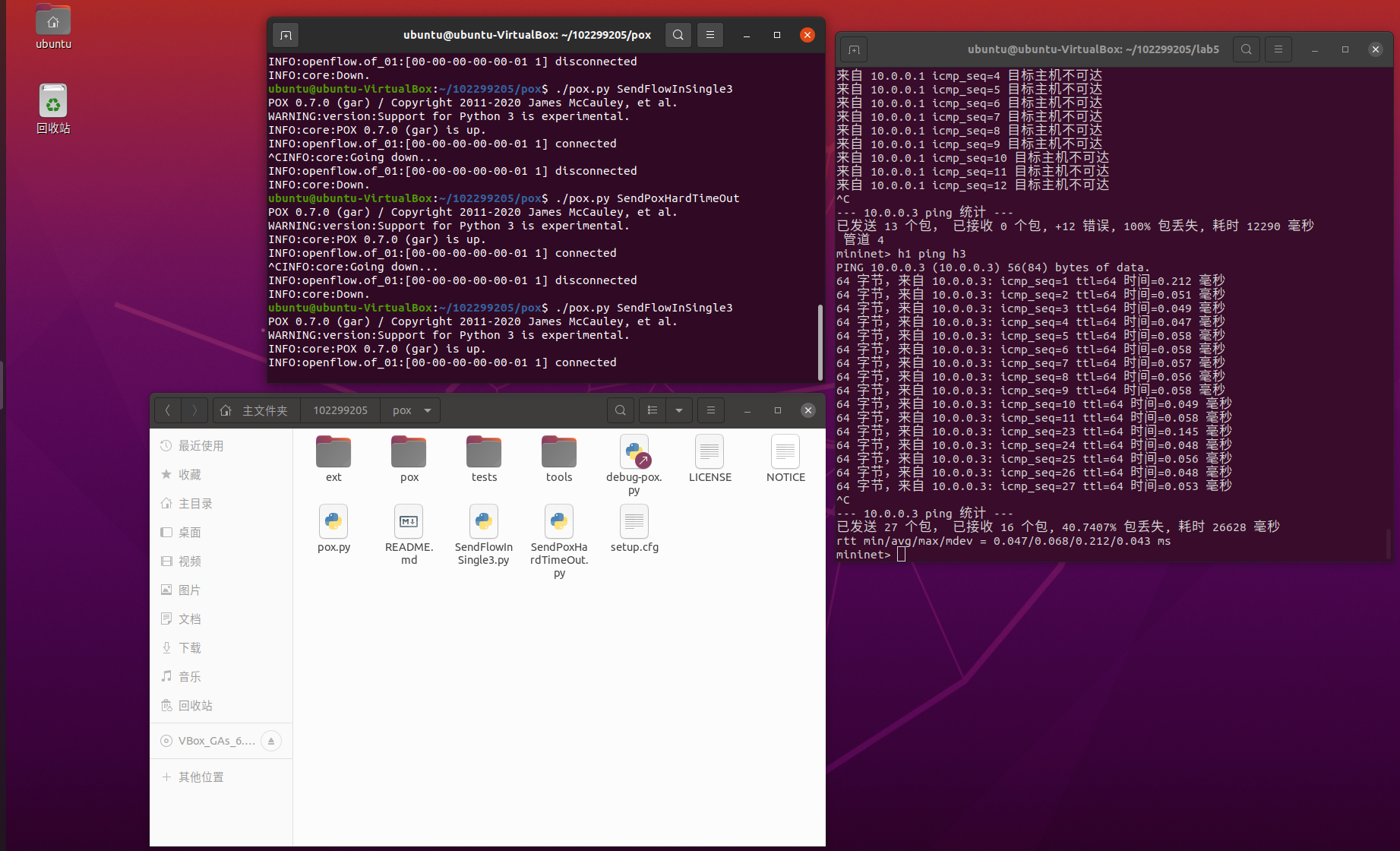Toggle list view in file manager

click(x=653, y=410)
